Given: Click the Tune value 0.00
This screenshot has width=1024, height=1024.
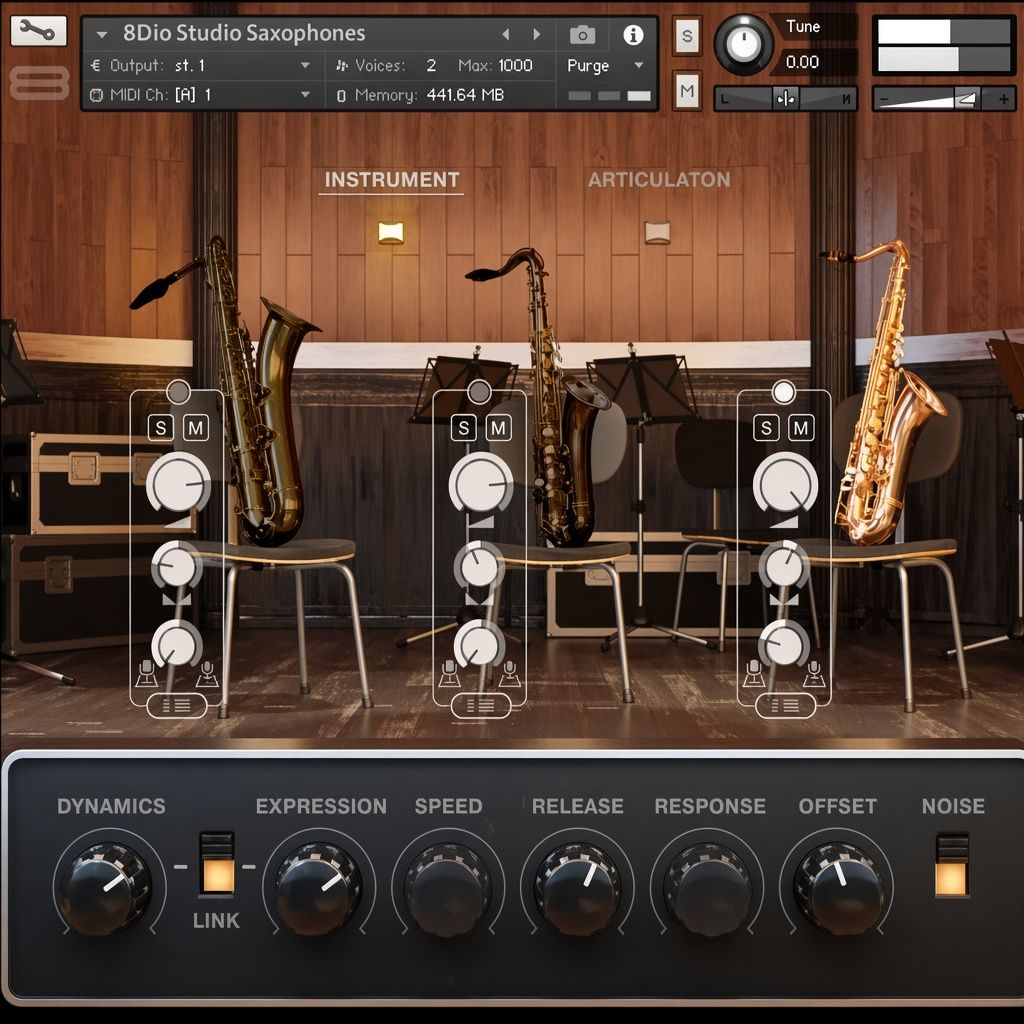Looking at the screenshot, I should pyautogui.click(x=803, y=62).
